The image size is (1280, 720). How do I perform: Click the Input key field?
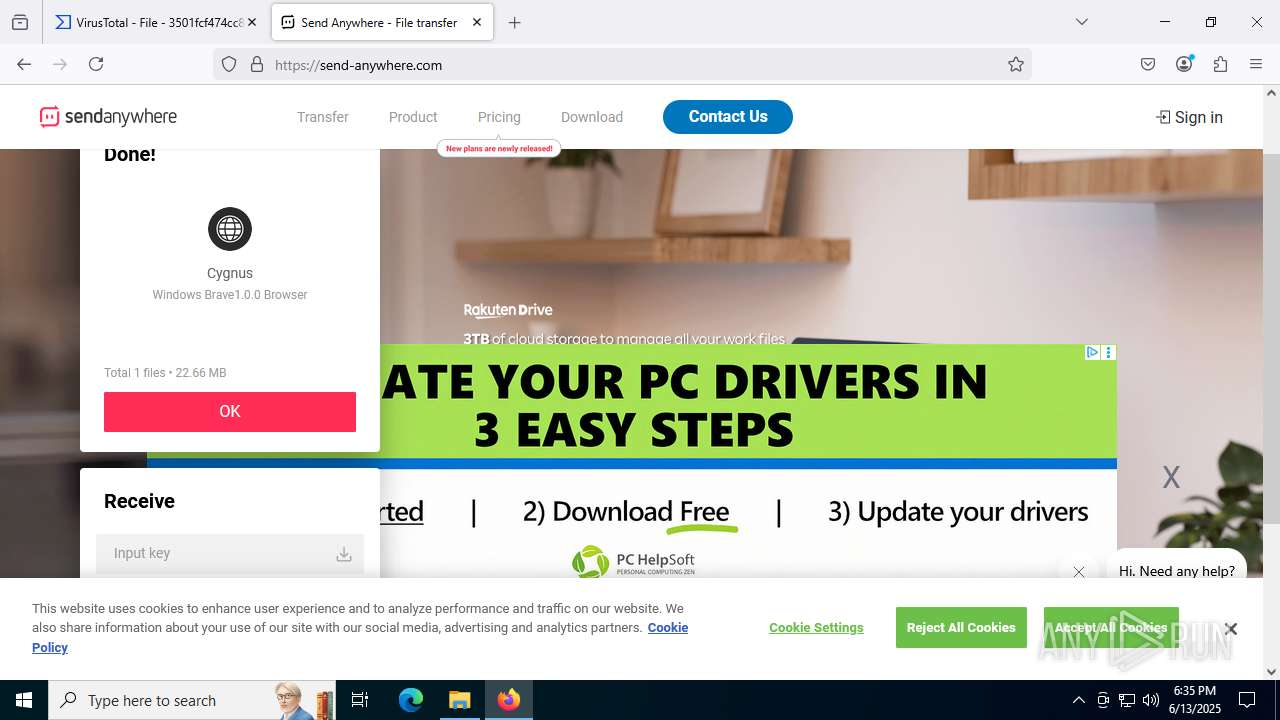(x=230, y=553)
